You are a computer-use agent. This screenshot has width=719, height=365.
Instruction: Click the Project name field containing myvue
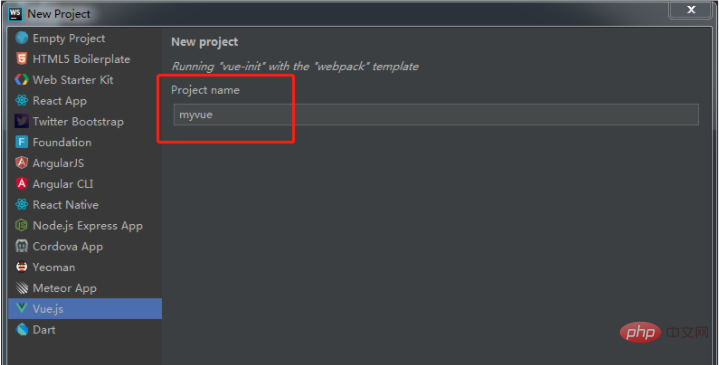pyautogui.click(x=436, y=115)
